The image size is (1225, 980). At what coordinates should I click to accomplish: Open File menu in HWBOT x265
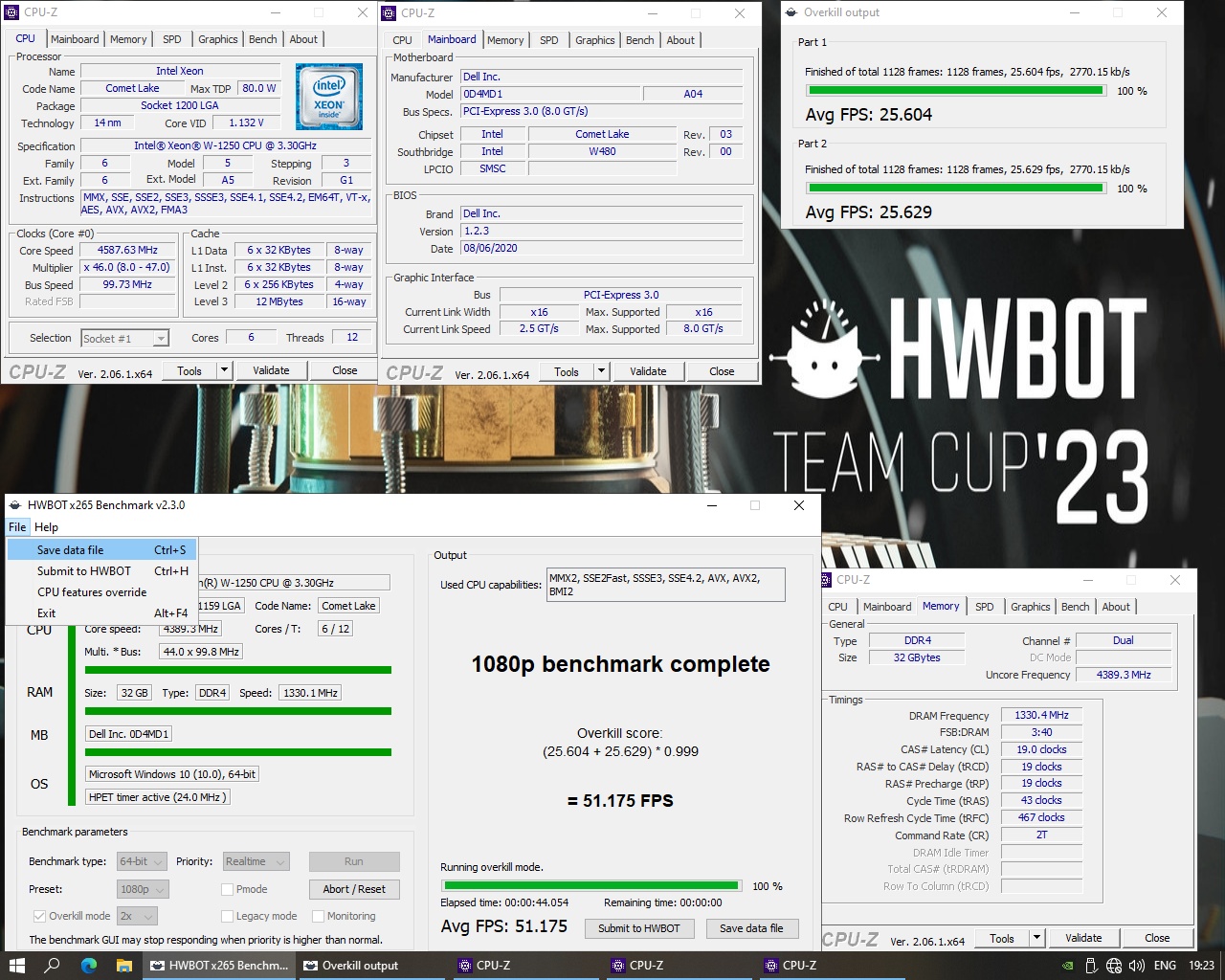tap(17, 527)
